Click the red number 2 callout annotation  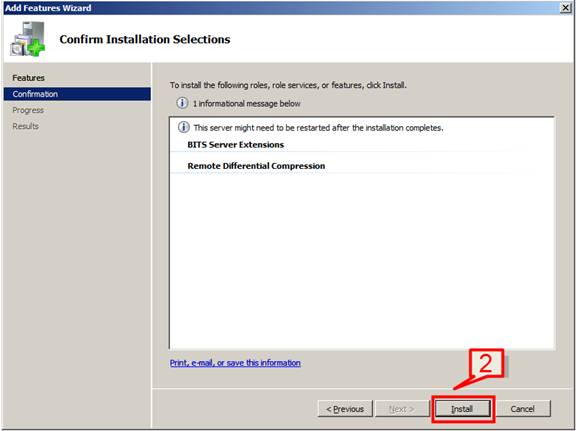point(486,364)
